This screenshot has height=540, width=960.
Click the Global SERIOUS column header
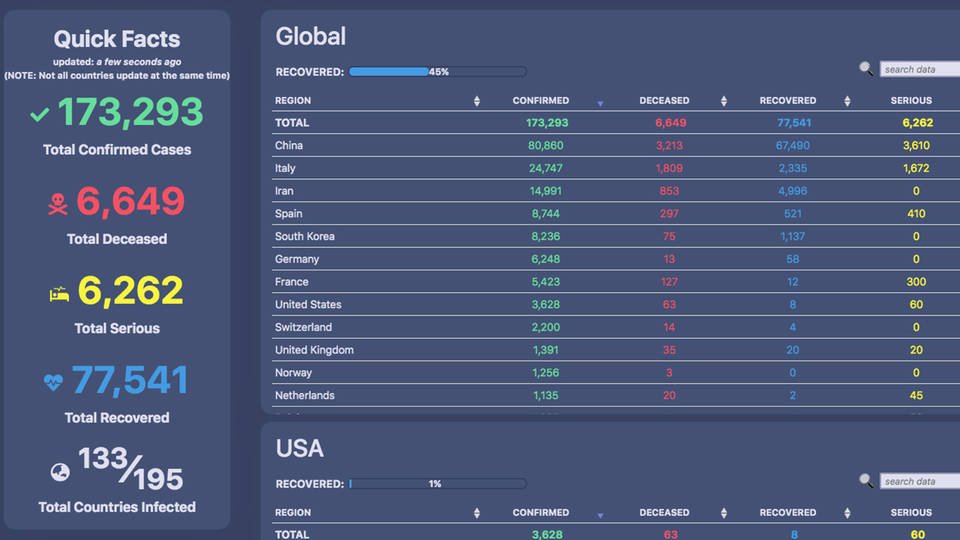911,101
